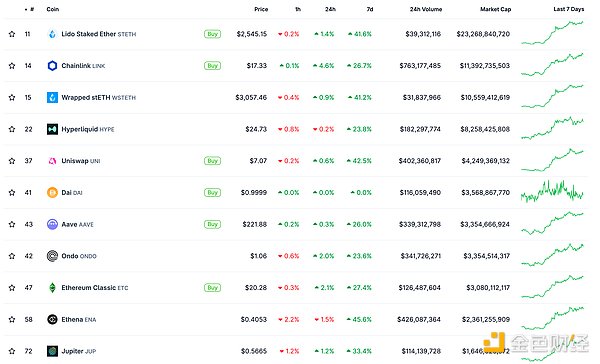Sort by rank number column header
Viewport: 600px width, 364px height.
pos(29,9)
